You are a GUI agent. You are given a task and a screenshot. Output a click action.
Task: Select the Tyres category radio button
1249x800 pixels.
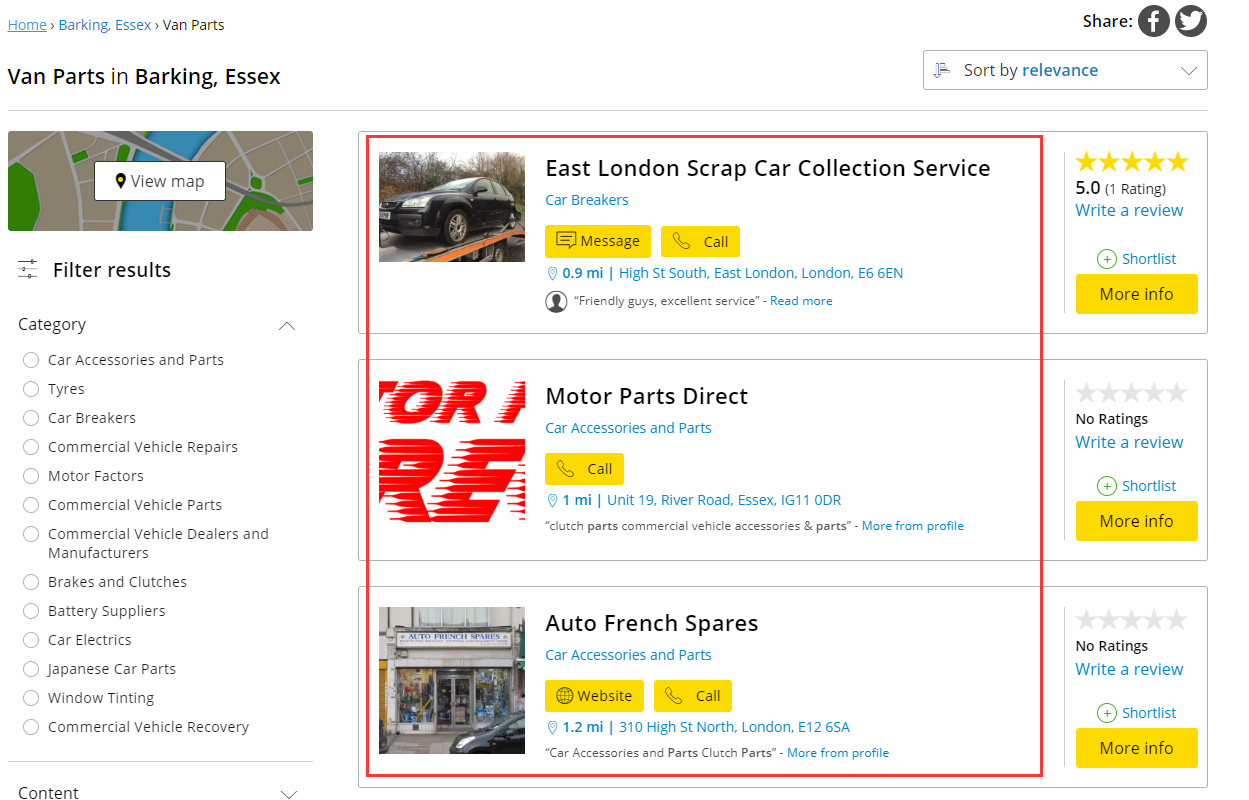click(x=31, y=389)
